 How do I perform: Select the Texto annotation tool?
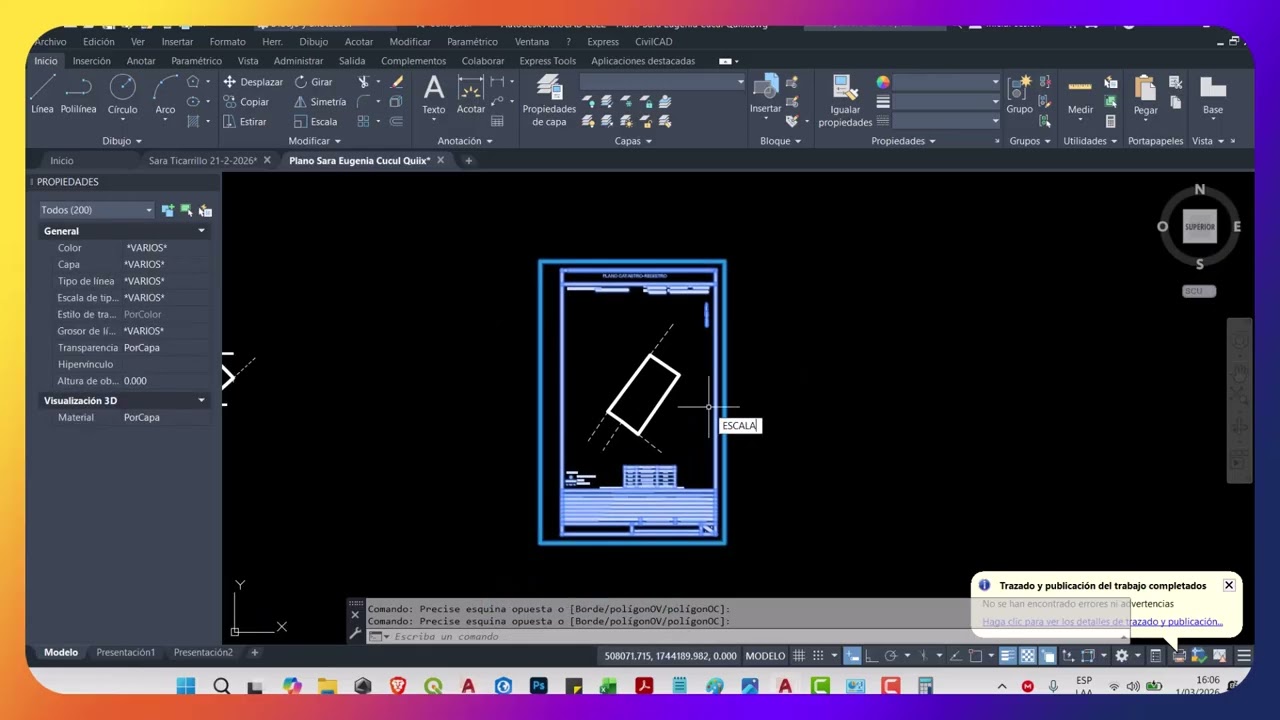coord(433,96)
